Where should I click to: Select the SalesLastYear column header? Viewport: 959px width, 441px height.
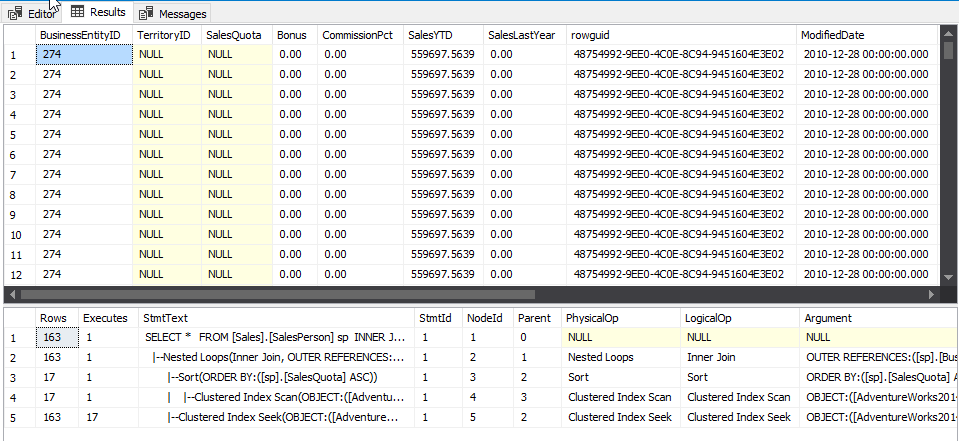[525, 35]
